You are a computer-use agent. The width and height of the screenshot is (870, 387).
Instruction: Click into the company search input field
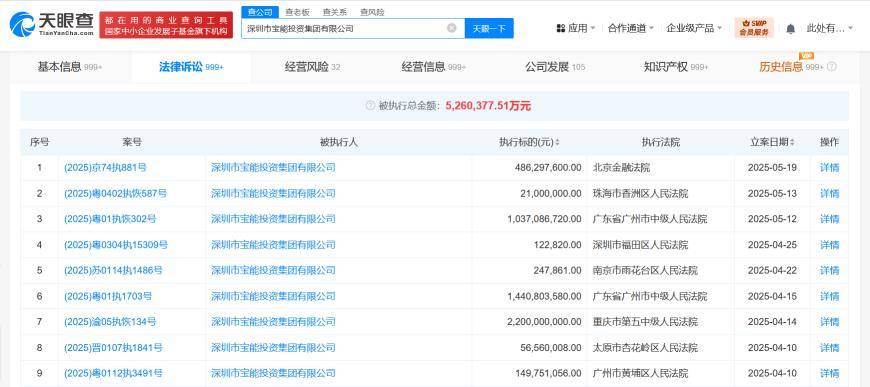344,28
